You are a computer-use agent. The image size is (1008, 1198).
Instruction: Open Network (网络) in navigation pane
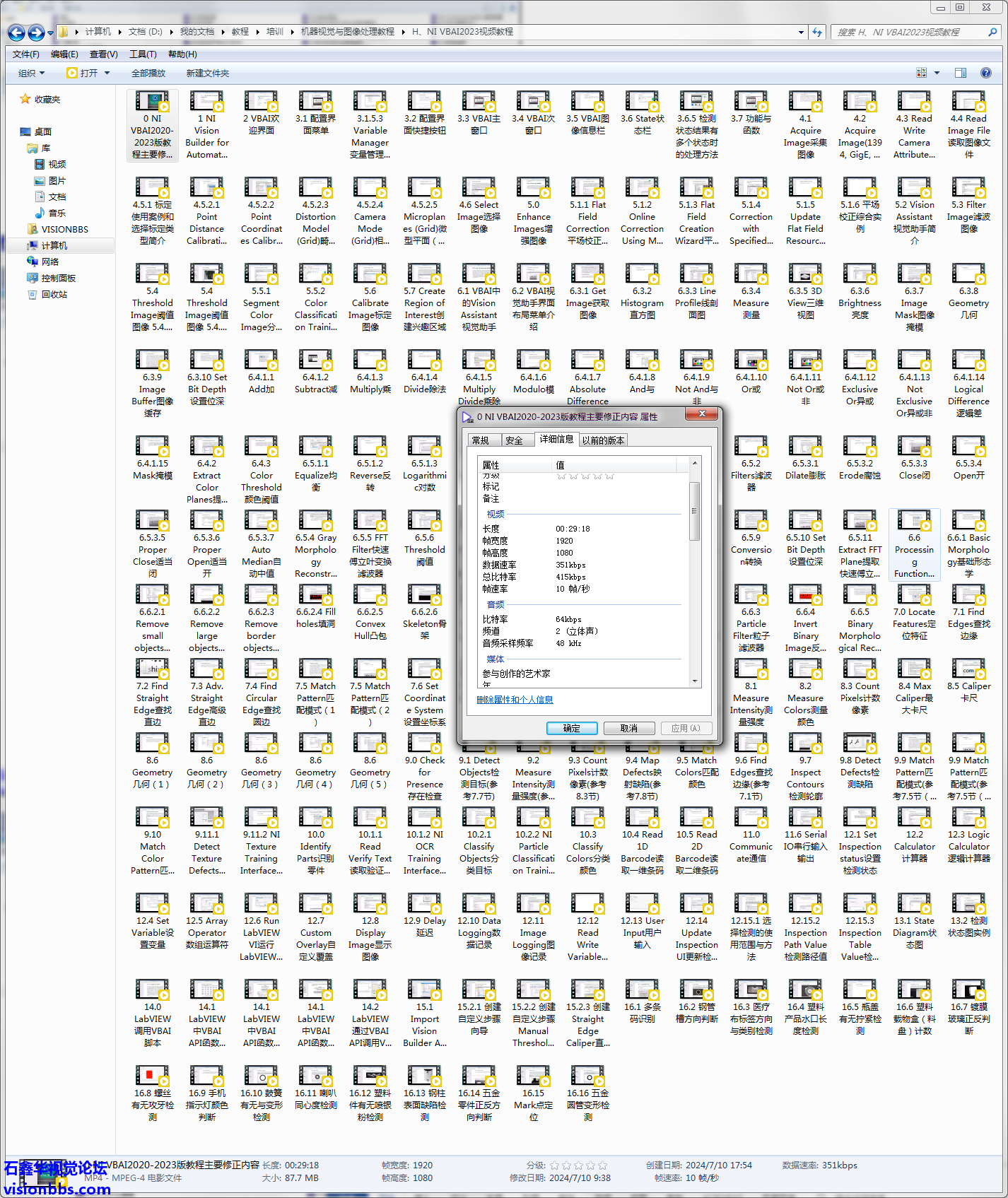[43, 262]
